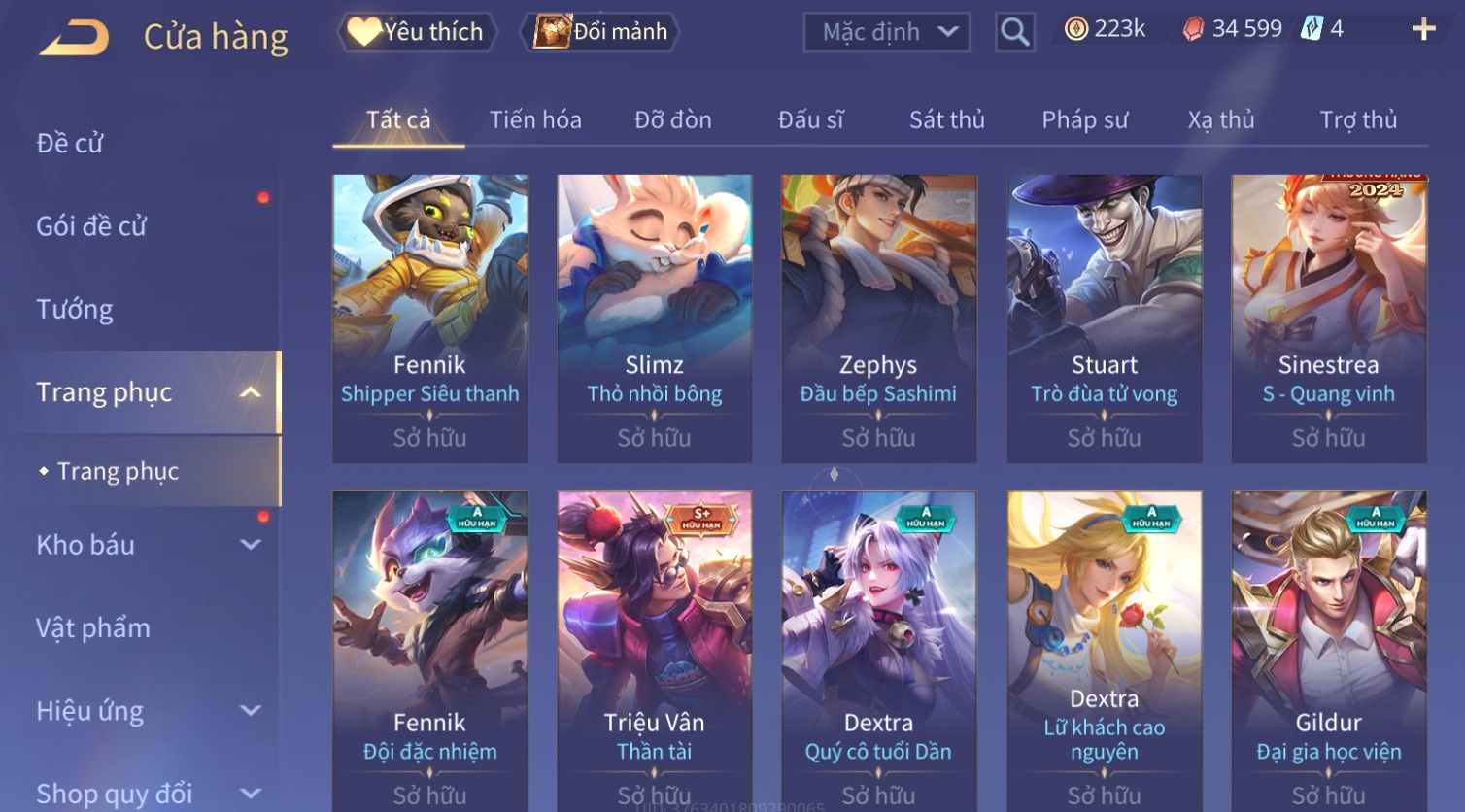1465x812 pixels.
Task: Select Slimz Thỏ nhồi bông skin
Action: tap(655, 318)
